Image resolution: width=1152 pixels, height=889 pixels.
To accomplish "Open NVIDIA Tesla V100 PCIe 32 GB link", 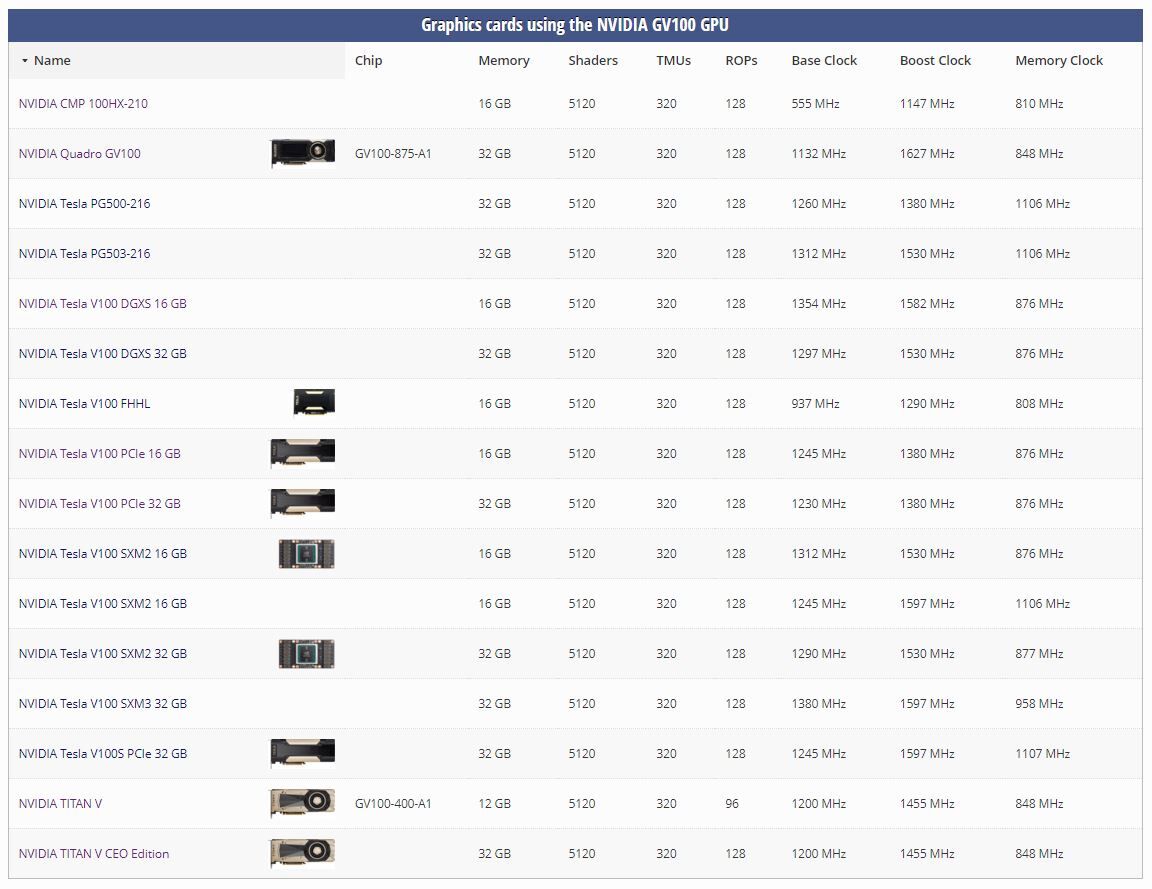I will click(x=99, y=503).
